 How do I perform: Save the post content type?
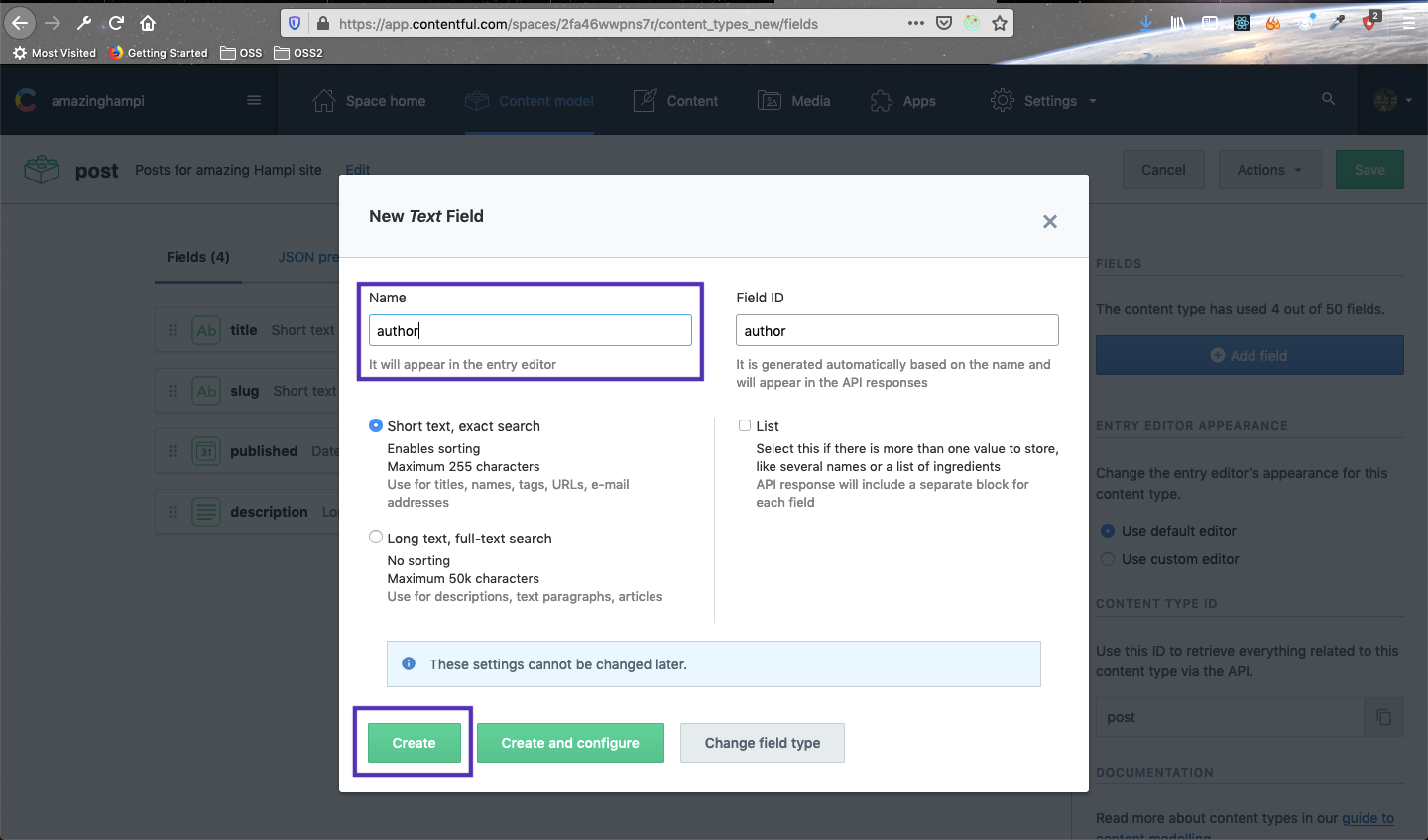[x=1369, y=170]
